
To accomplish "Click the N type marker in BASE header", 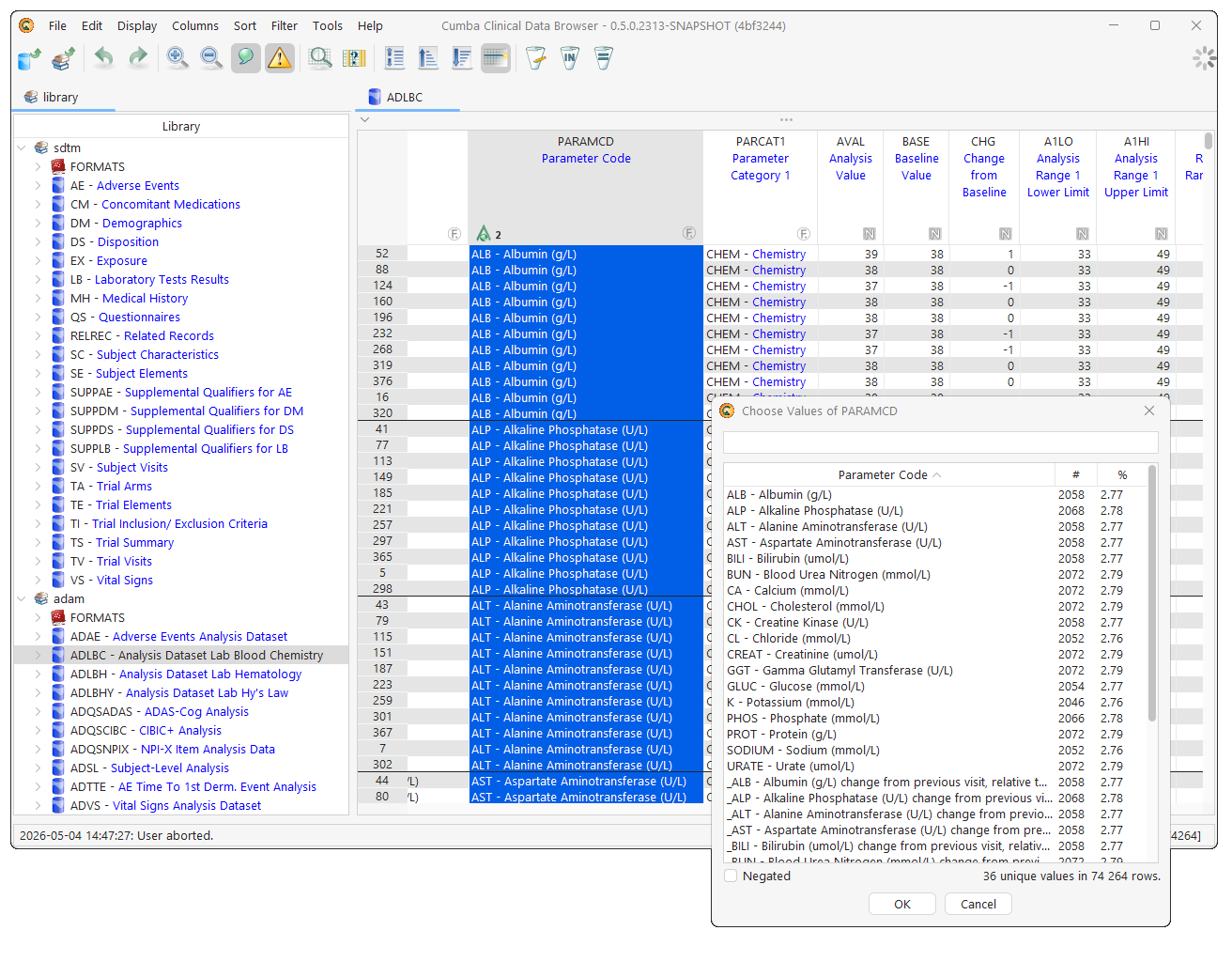I will (935, 234).
